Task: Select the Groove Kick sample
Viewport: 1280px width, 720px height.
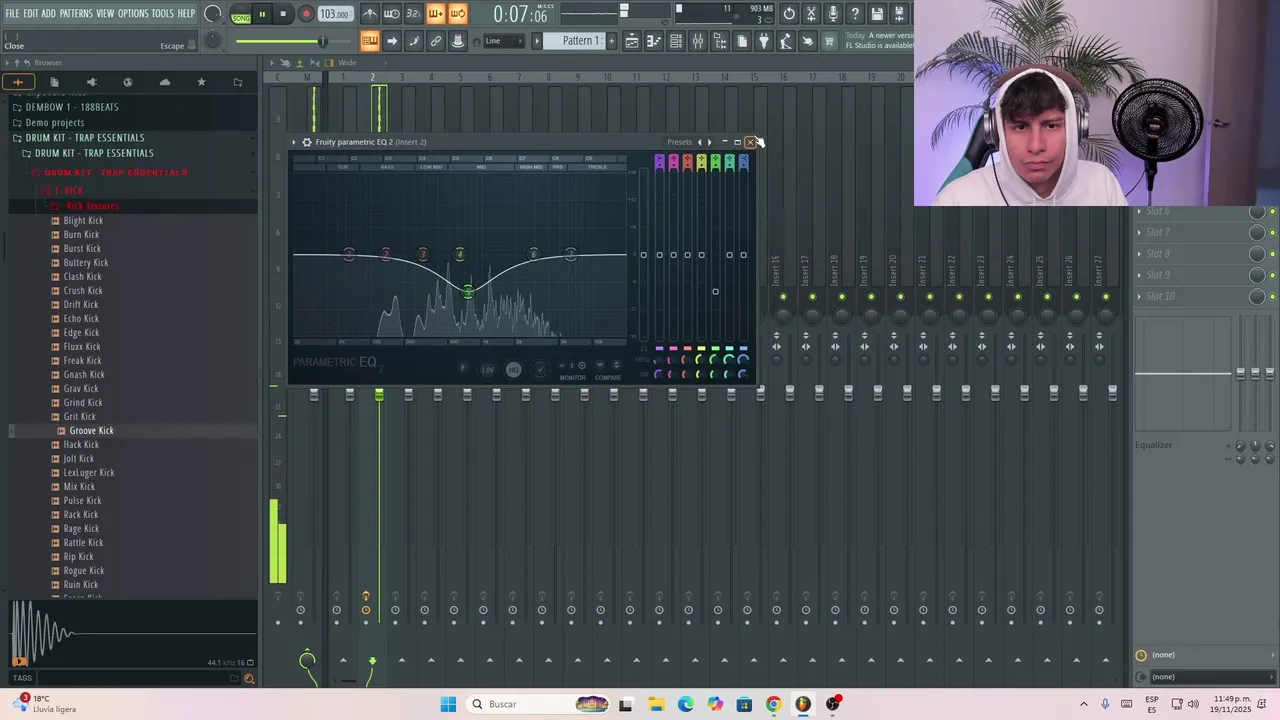Action: pos(91,430)
